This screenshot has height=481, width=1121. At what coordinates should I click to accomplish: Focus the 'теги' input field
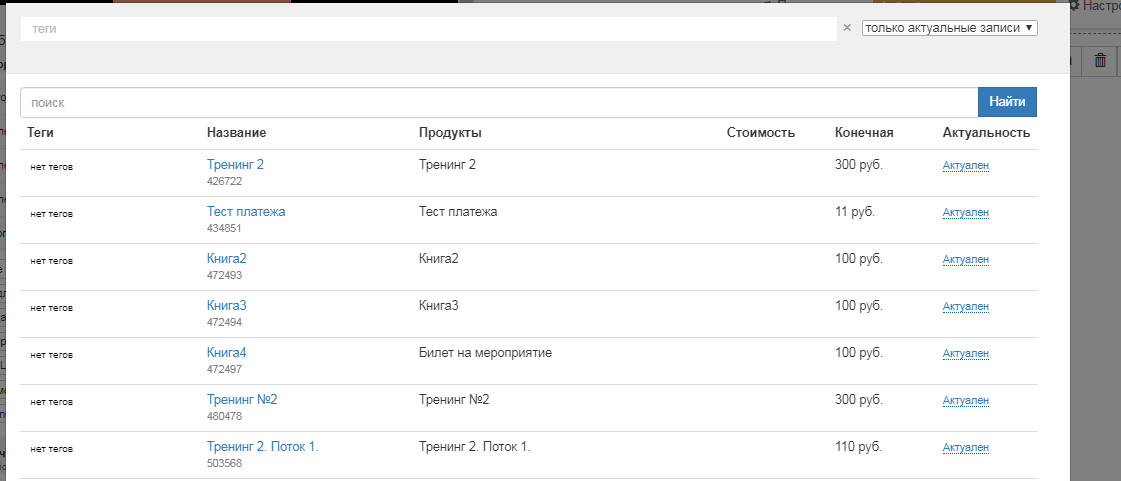coord(429,29)
